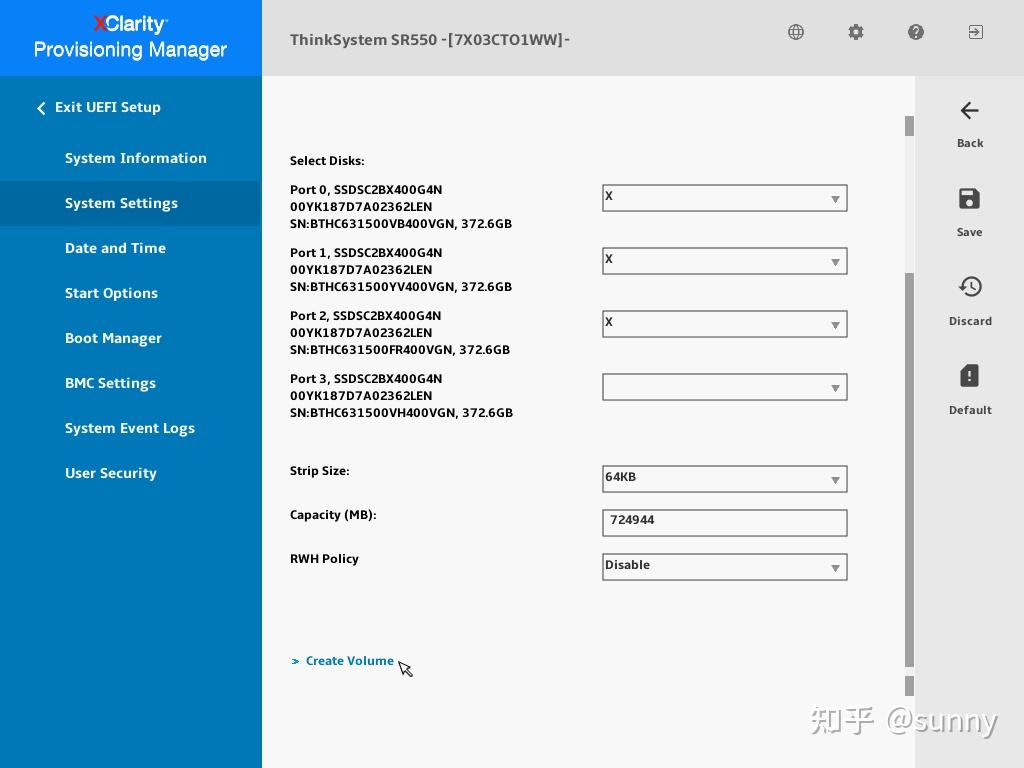
Task: Restore defaults with the Default icon
Action: [969, 376]
